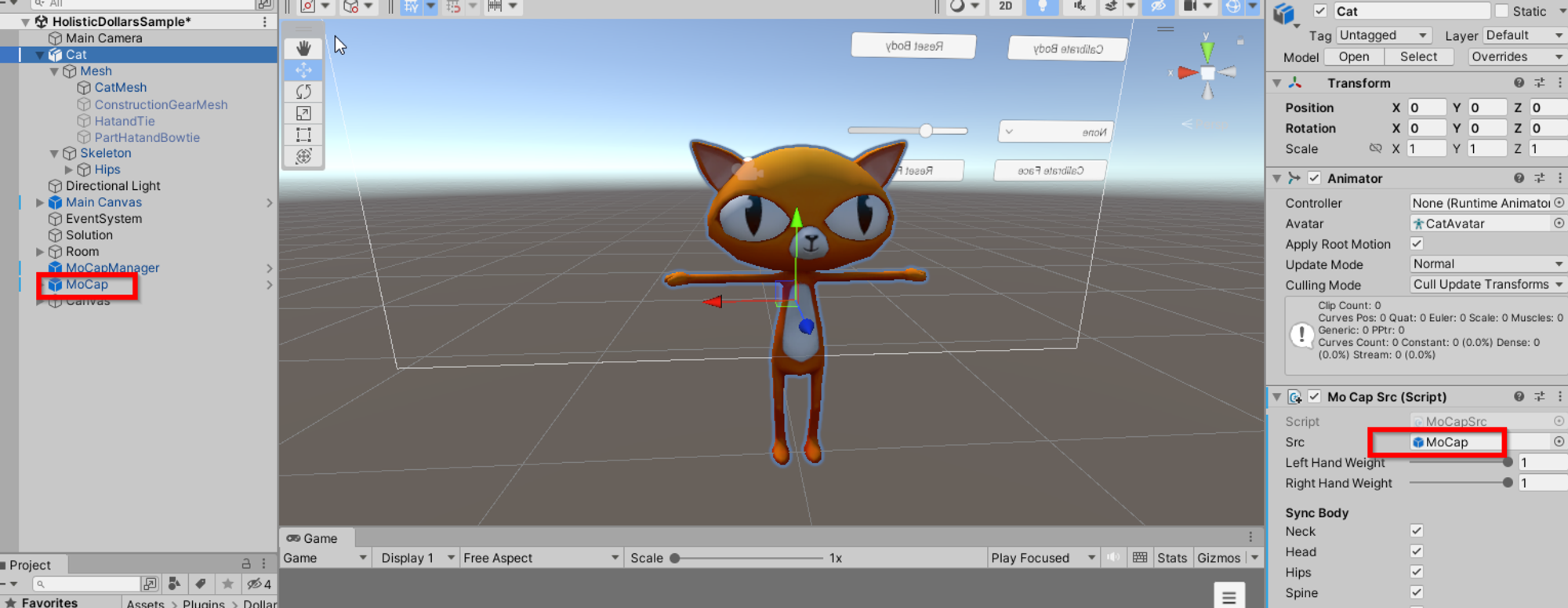The image size is (1568, 608).
Task: Toggle scene lighting bulb icon
Action: point(1042,6)
